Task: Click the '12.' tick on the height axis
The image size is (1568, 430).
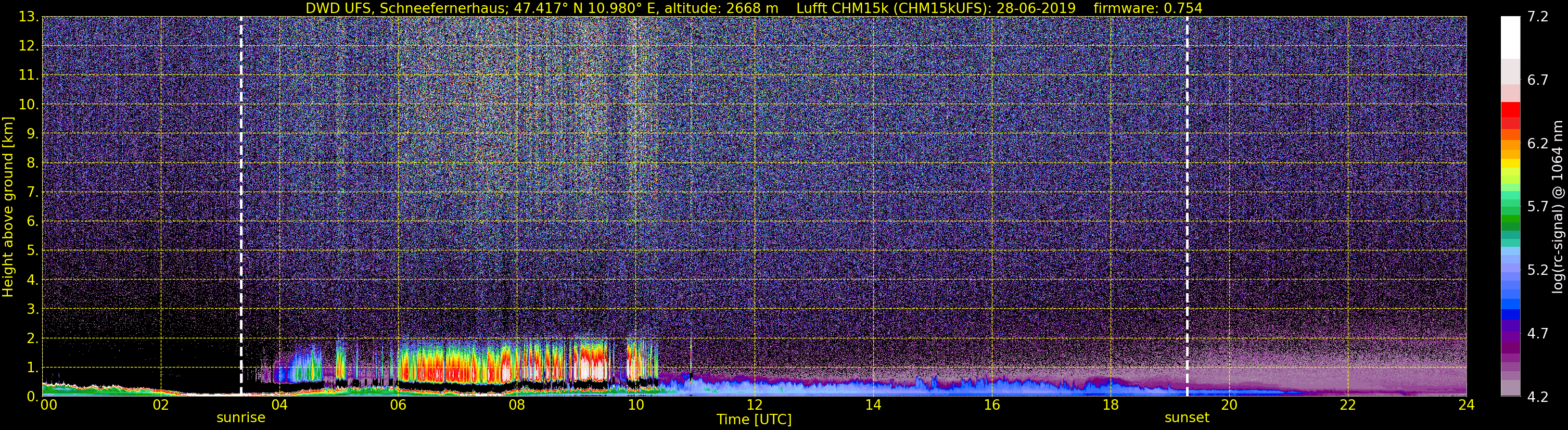Action: point(29,46)
